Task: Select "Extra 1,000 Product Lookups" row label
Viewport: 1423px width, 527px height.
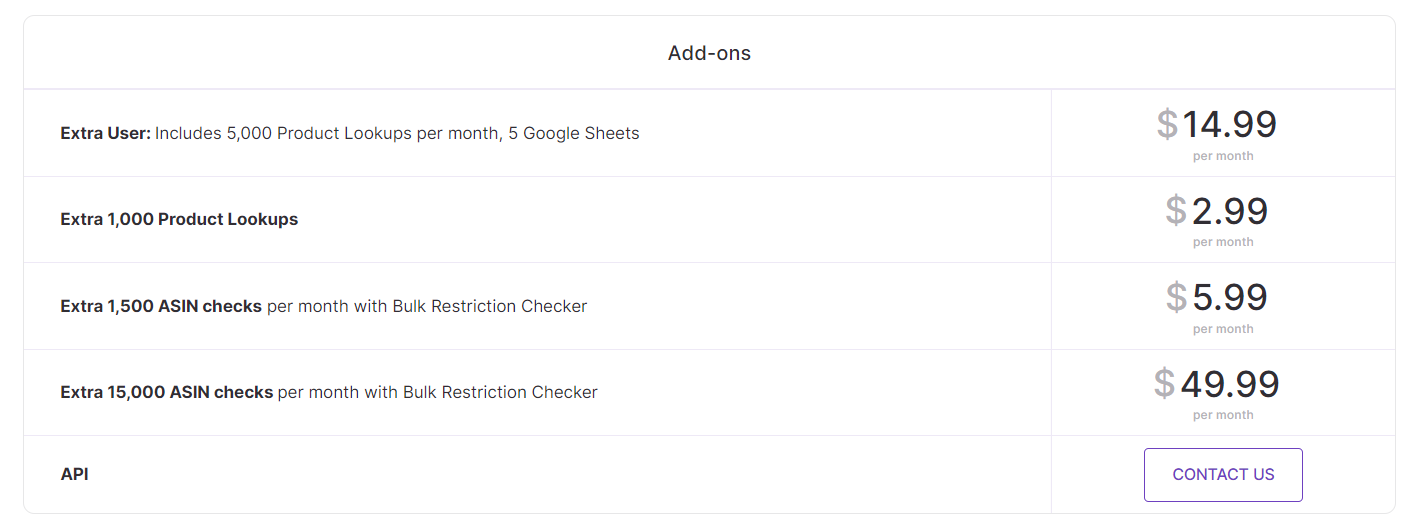Action: pos(179,219)
